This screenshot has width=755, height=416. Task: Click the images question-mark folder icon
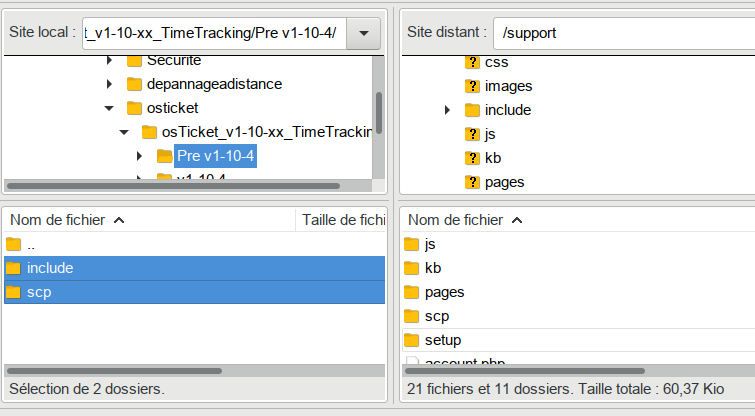[x=473, y=86]
